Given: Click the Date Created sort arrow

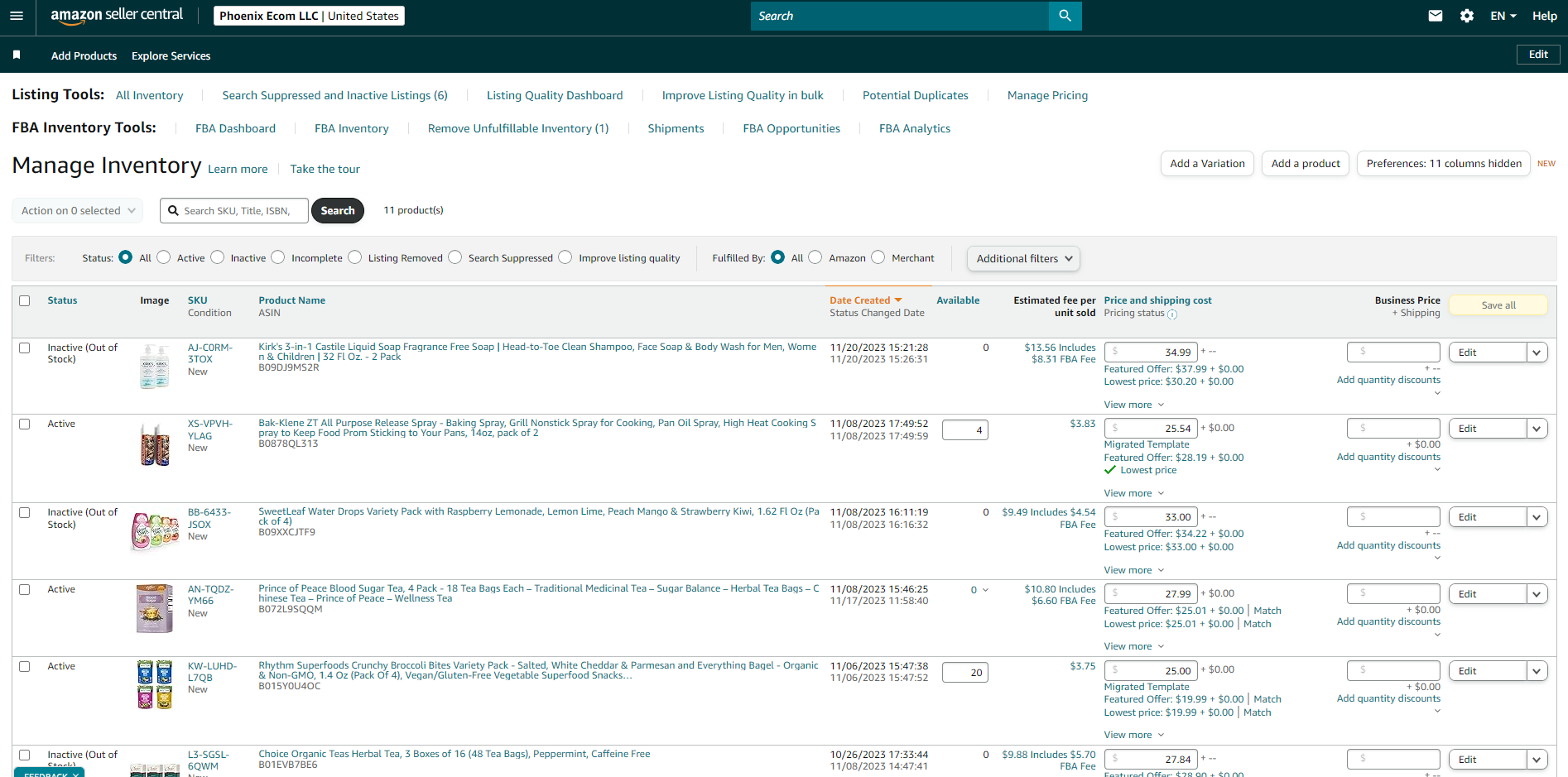Looking at the screenshot, I should pyautogui.click(x=898, y=300).
